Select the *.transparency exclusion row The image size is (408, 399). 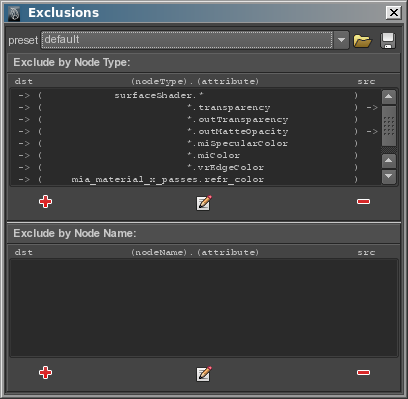coord(196,108)
